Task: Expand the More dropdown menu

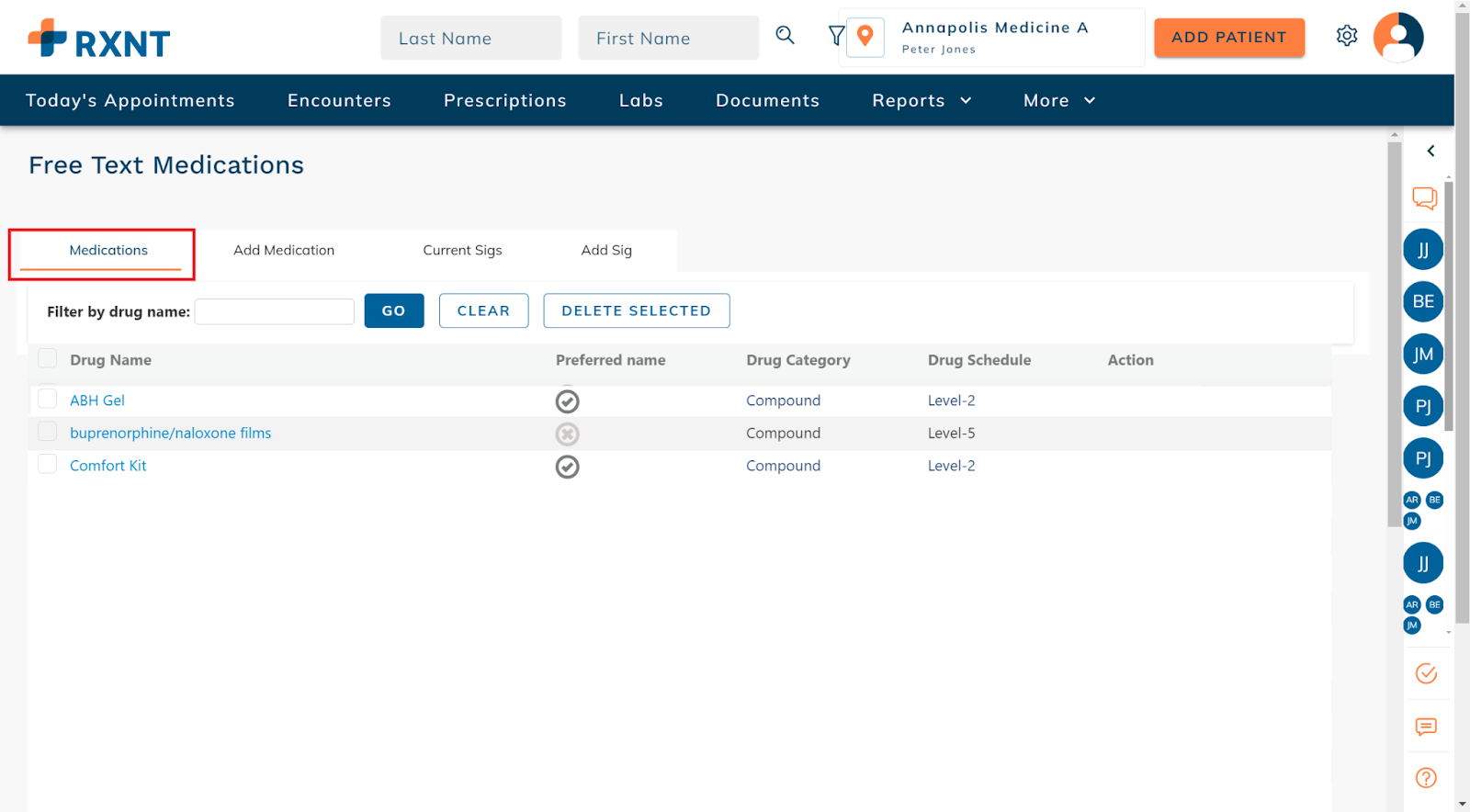Action: coord(1059,100)
